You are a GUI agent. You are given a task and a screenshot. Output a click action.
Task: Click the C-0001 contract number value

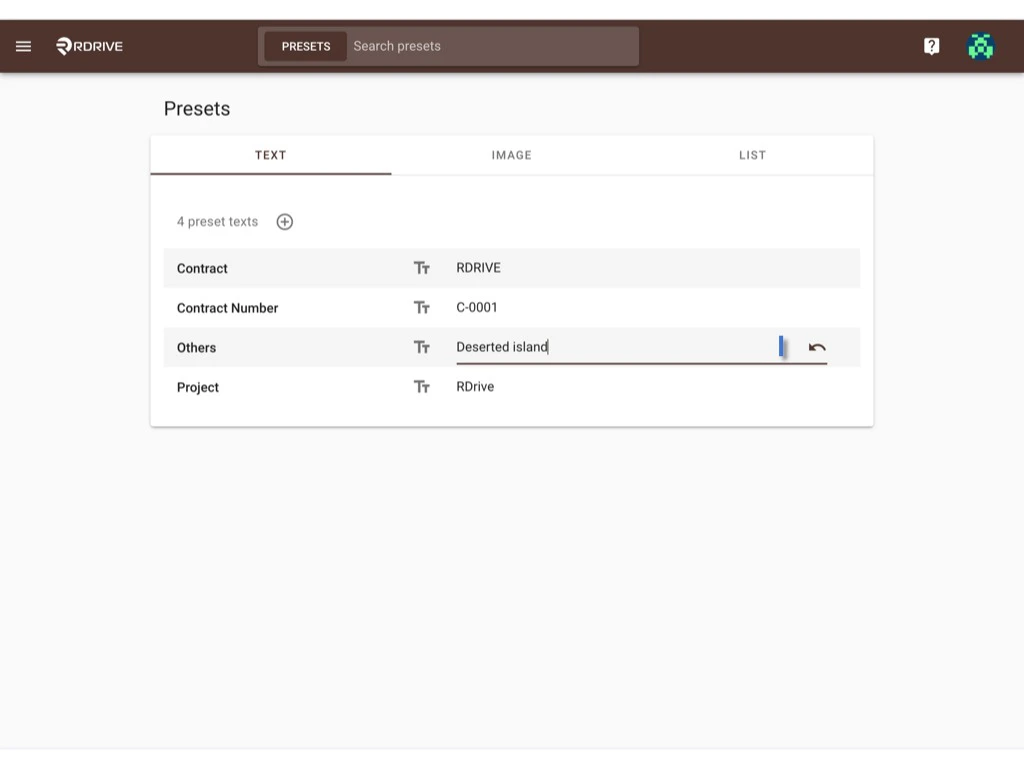tap(477, 307)
